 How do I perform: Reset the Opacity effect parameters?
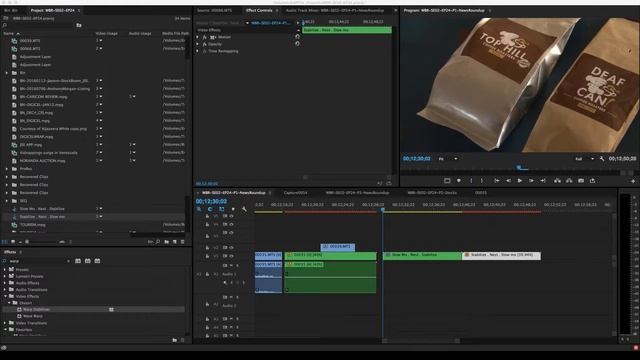pyautogui.click(x=297, y=44)
